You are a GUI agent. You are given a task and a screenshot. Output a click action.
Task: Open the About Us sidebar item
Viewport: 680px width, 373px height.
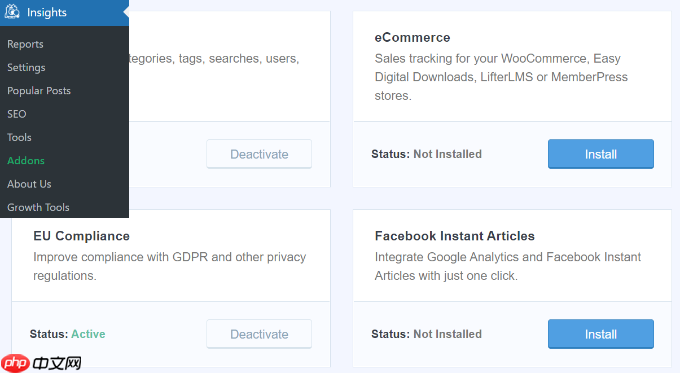pyautogui.click(x=29, y=184)
